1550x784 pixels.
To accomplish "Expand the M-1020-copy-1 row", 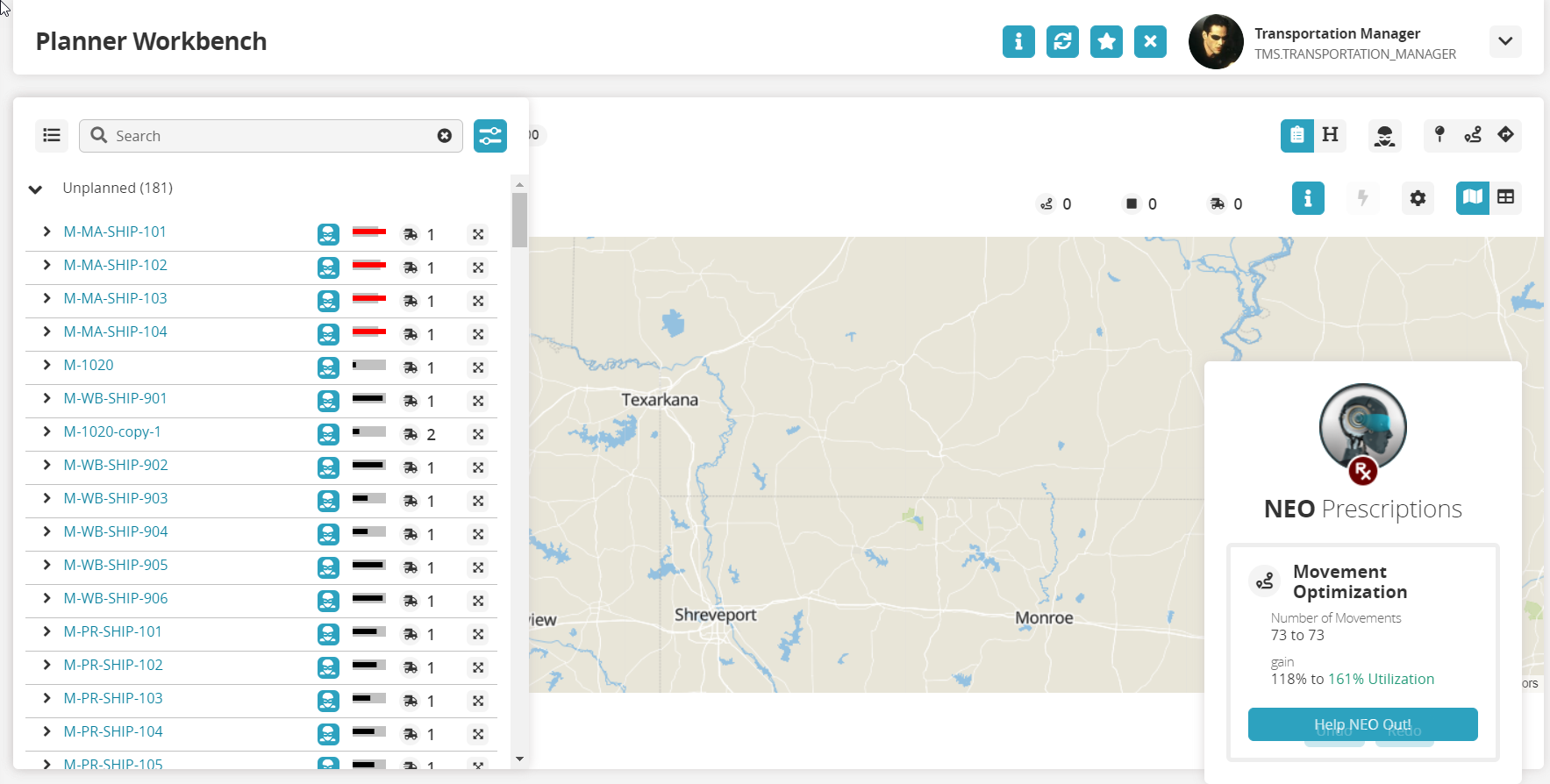I will [46, 431].
